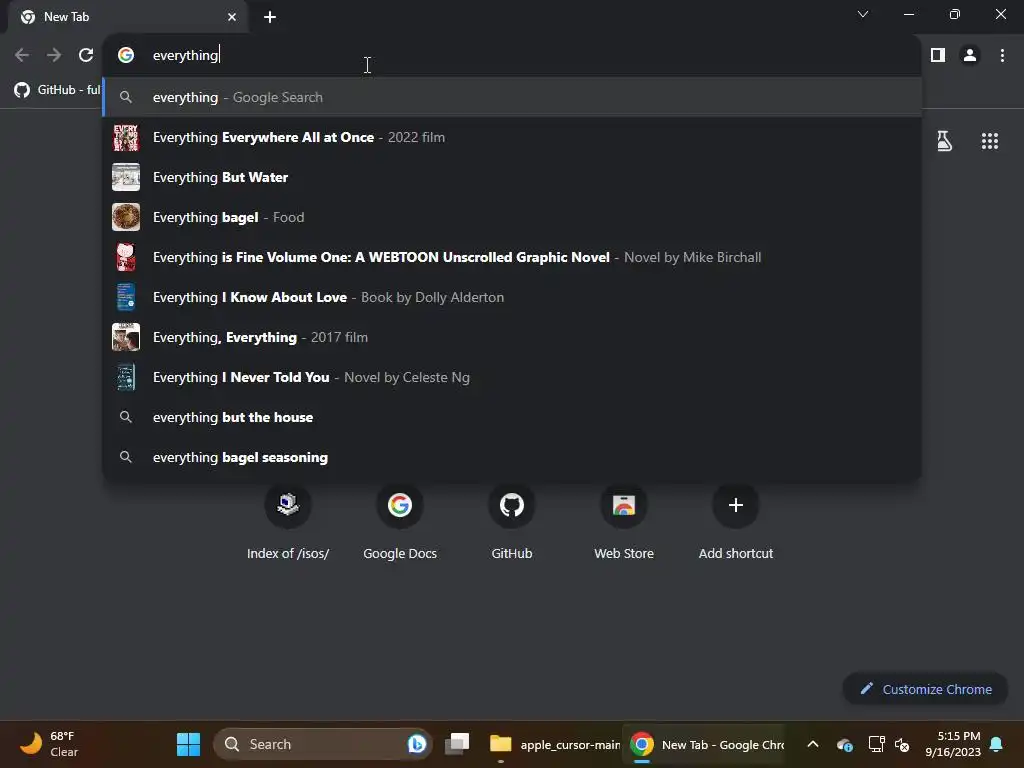
Task: Open a new tab with plus button
Action: coord(270,17)
